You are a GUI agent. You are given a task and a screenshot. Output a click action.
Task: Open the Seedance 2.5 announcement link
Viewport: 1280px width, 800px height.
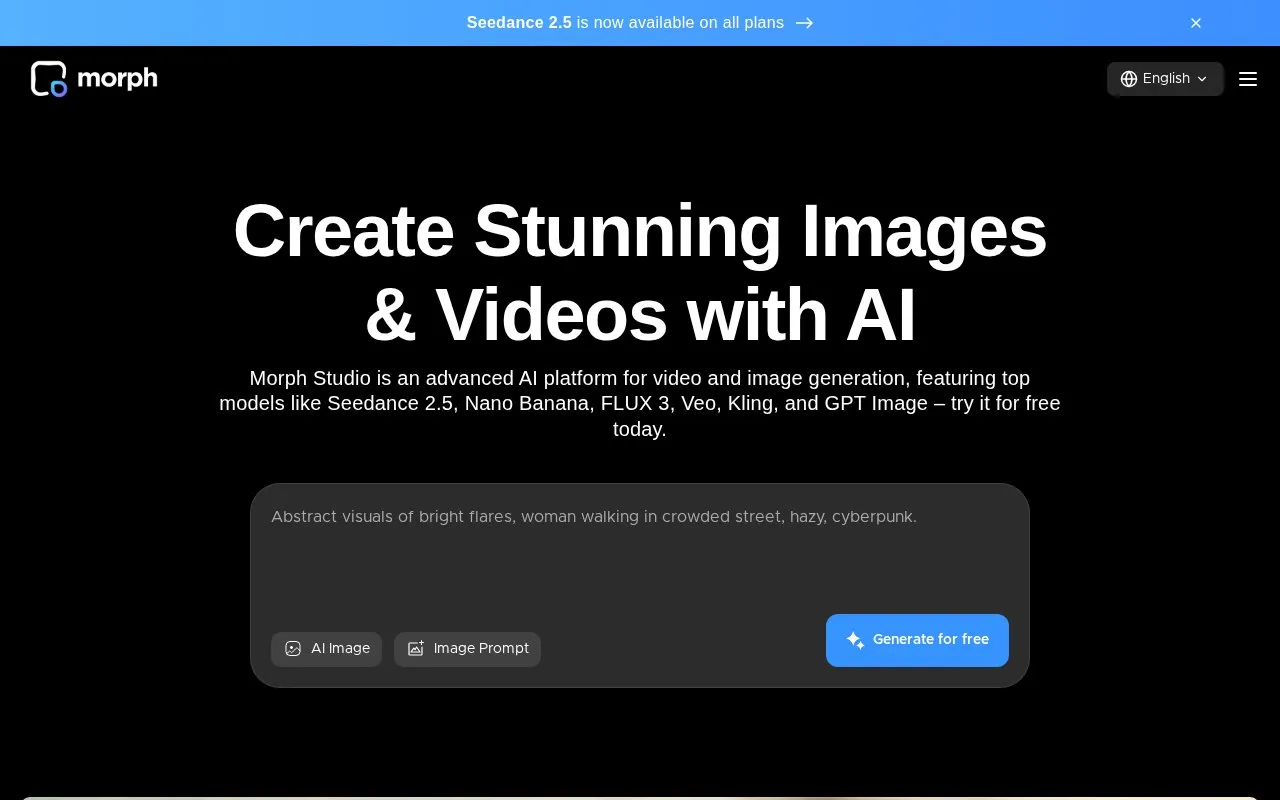point(640,23)
